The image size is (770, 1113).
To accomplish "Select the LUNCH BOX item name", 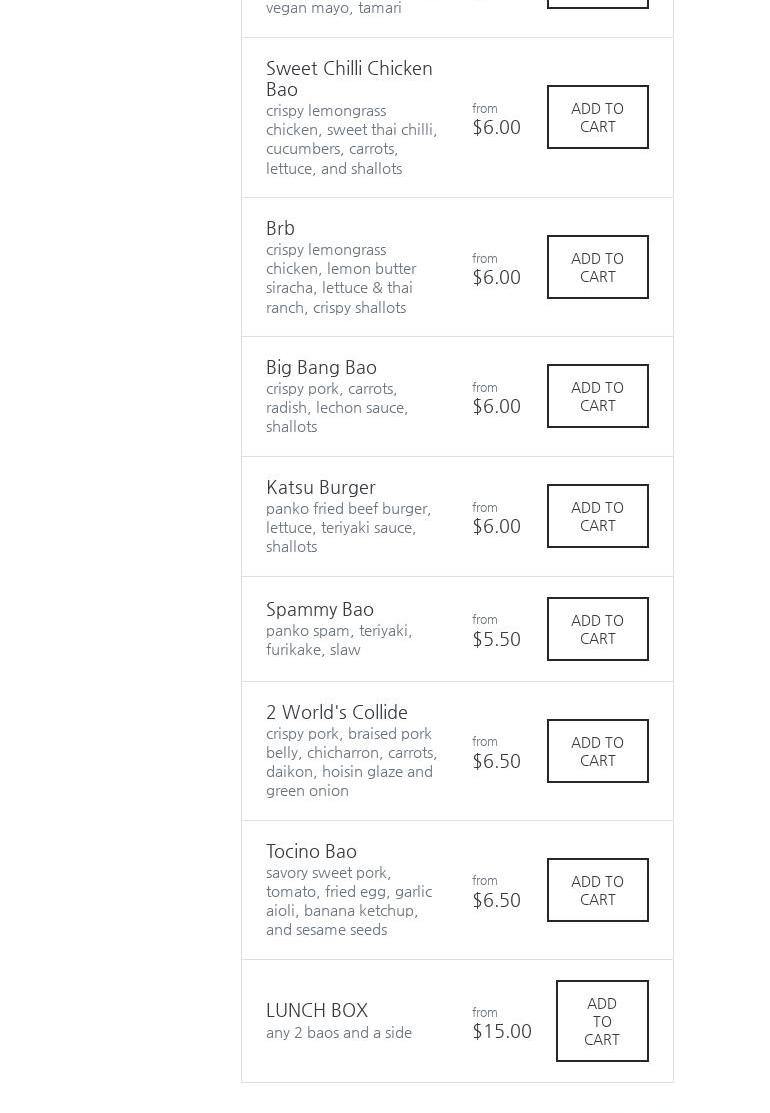I will pyautogui.click(x=316, y=1010).
